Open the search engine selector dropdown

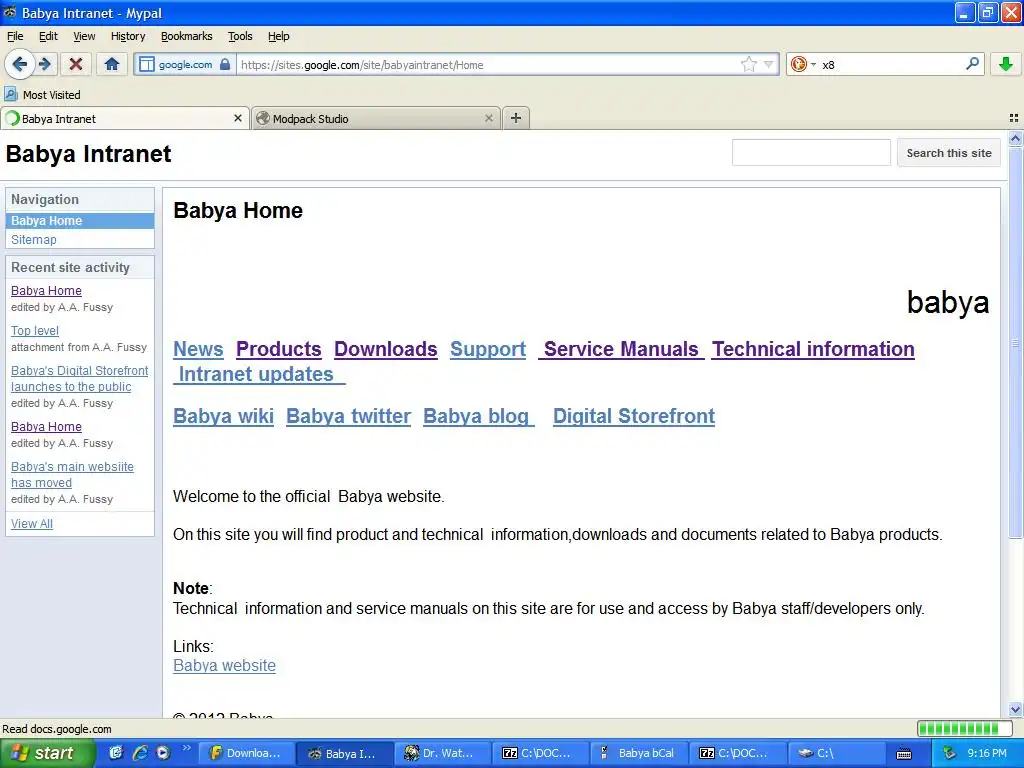click(x=803, y=64)
